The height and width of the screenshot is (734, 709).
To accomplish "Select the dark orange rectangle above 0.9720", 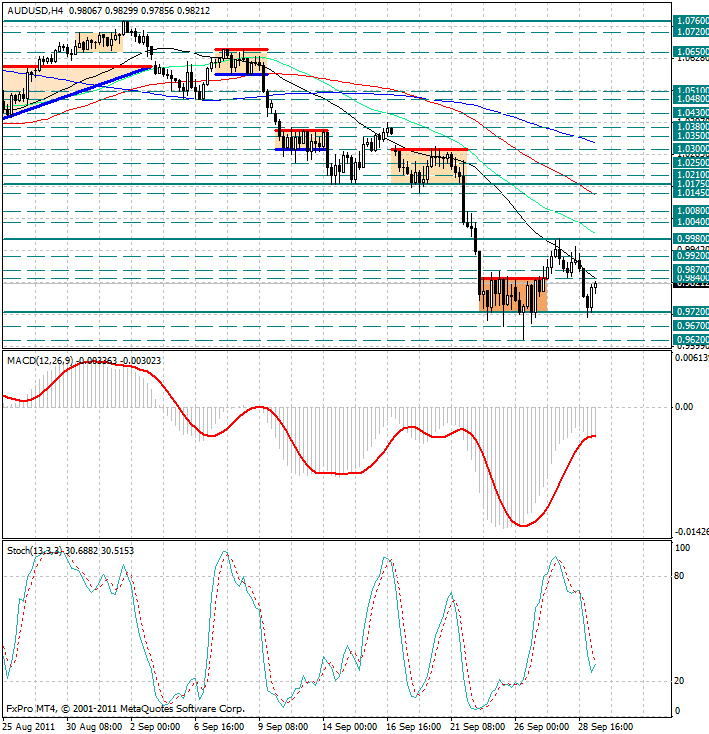I will pyautogui.click(x=513, y=295).
